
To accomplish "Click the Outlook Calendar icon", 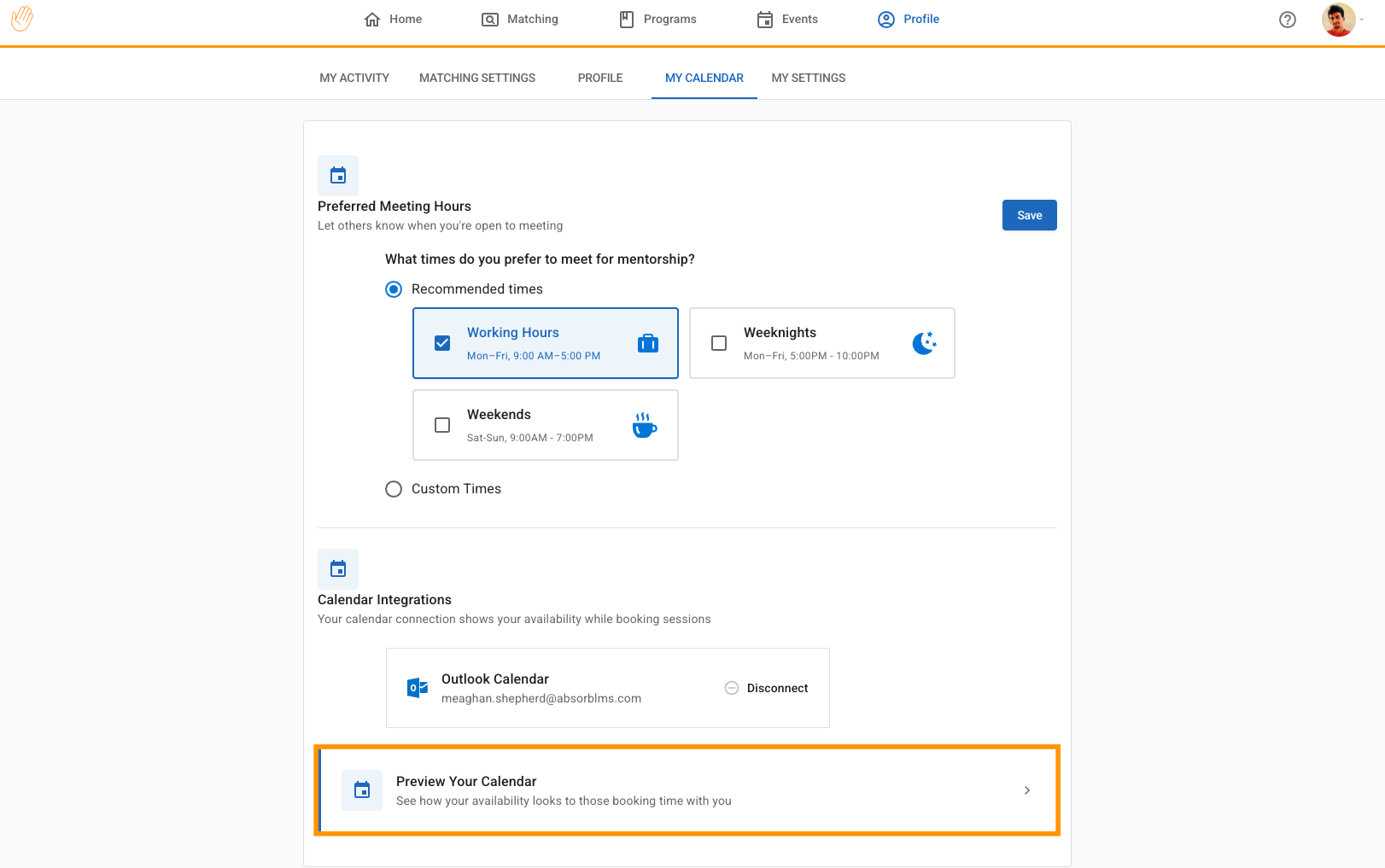I will tap(418, 688).
